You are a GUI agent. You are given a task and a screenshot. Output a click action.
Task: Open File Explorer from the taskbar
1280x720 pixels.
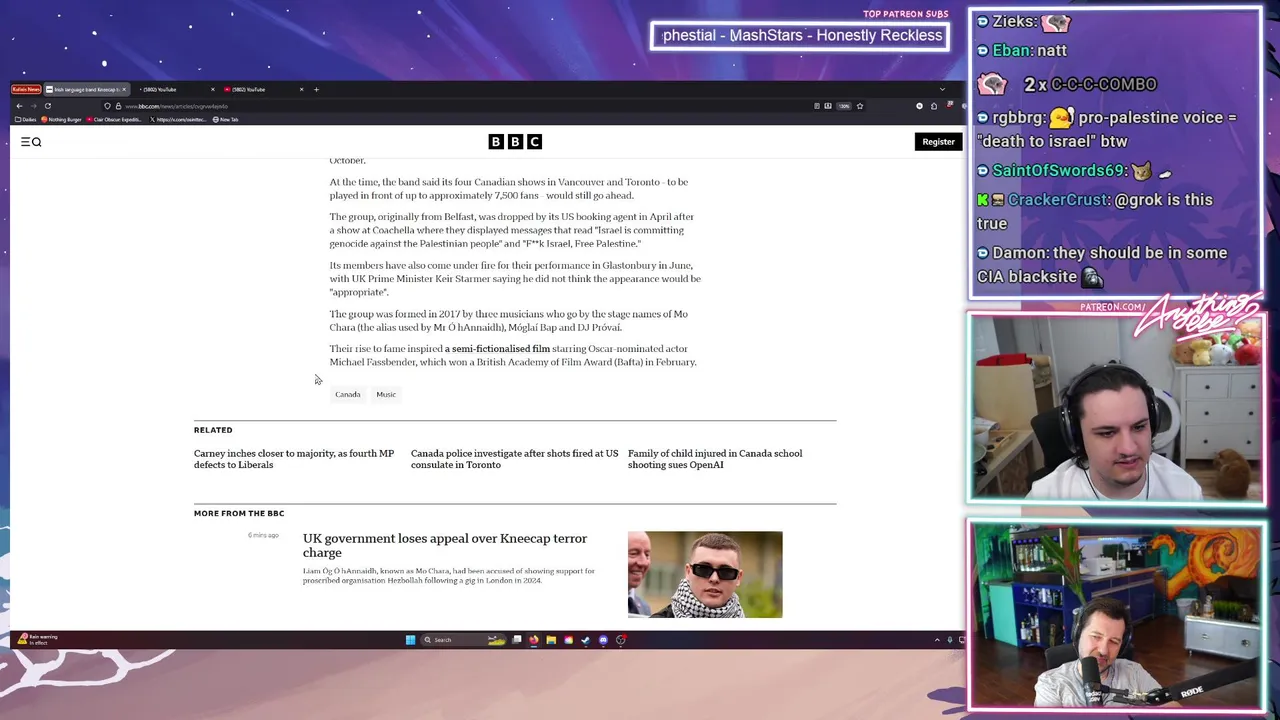click(551, 640)
